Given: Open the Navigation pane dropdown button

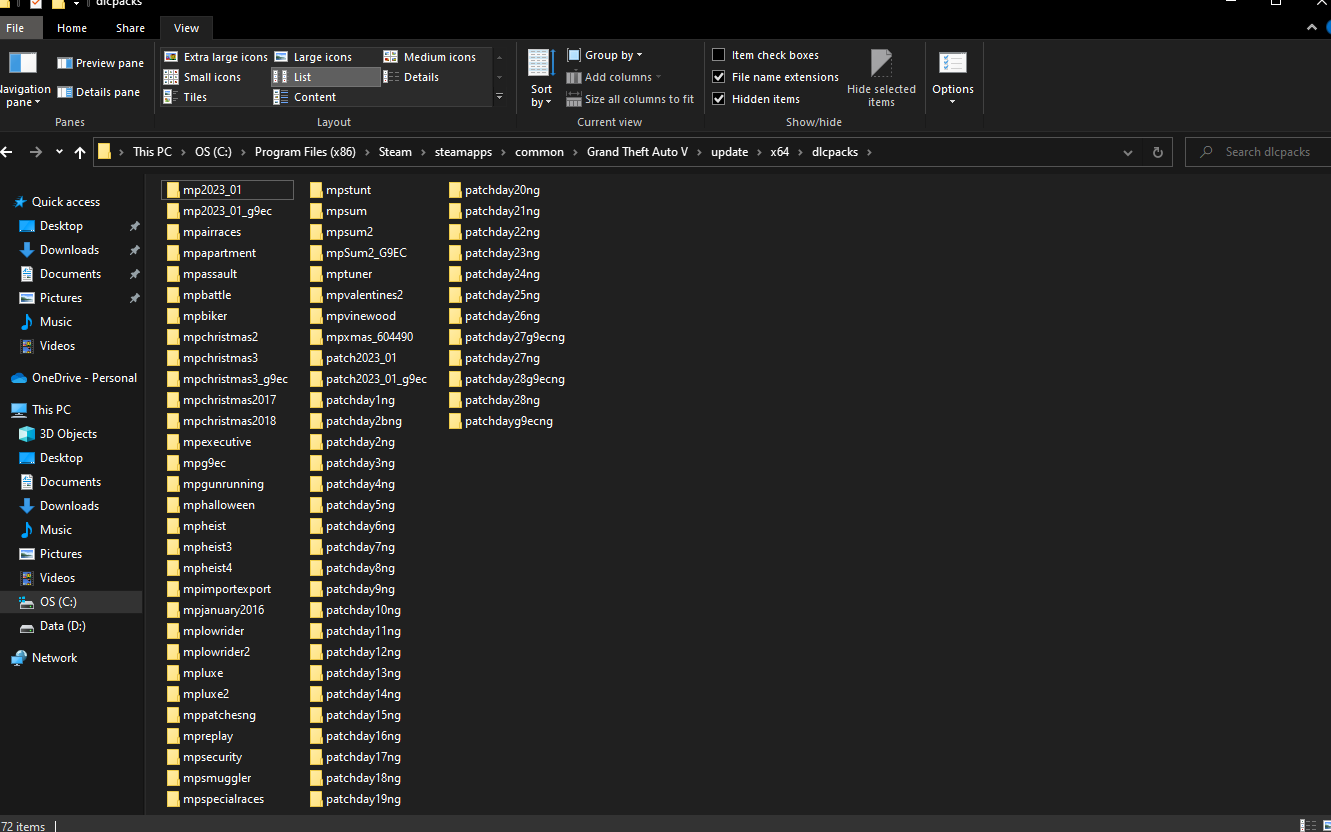Looking at the screenshot, I should coord(24,80).
